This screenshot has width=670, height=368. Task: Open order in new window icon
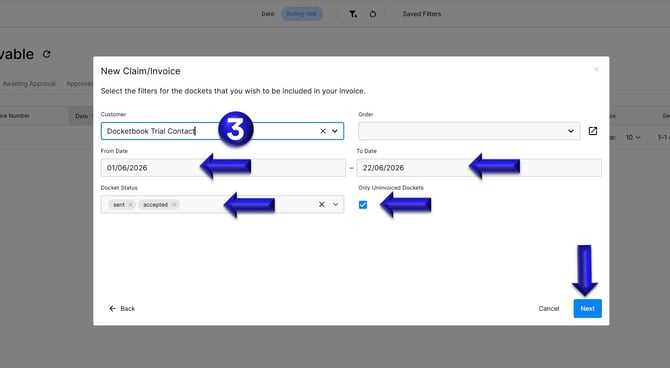tap(593, 131)
